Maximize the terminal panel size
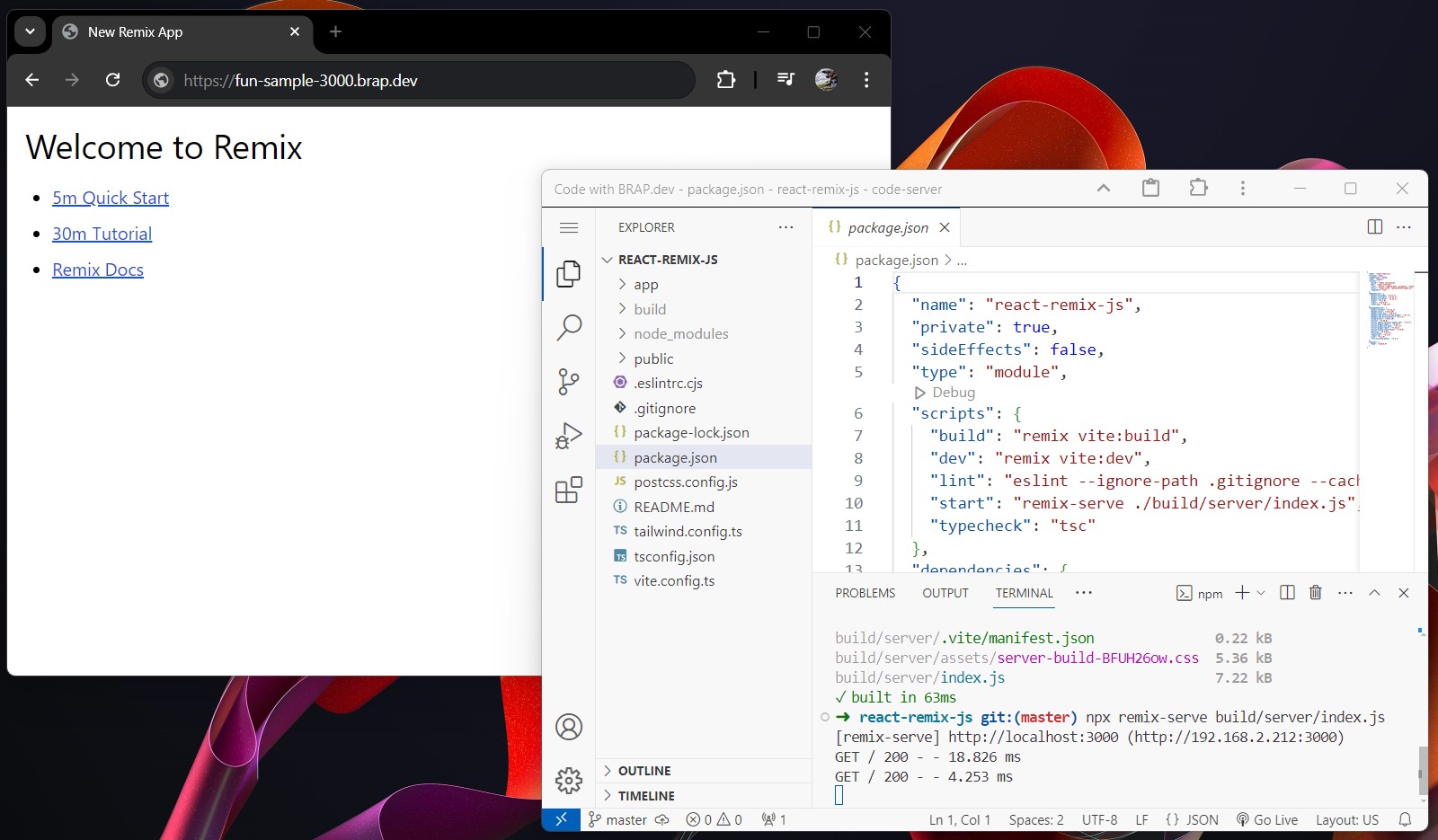Viewport: 1438px width, 840px height. [x=1374, y=593]
